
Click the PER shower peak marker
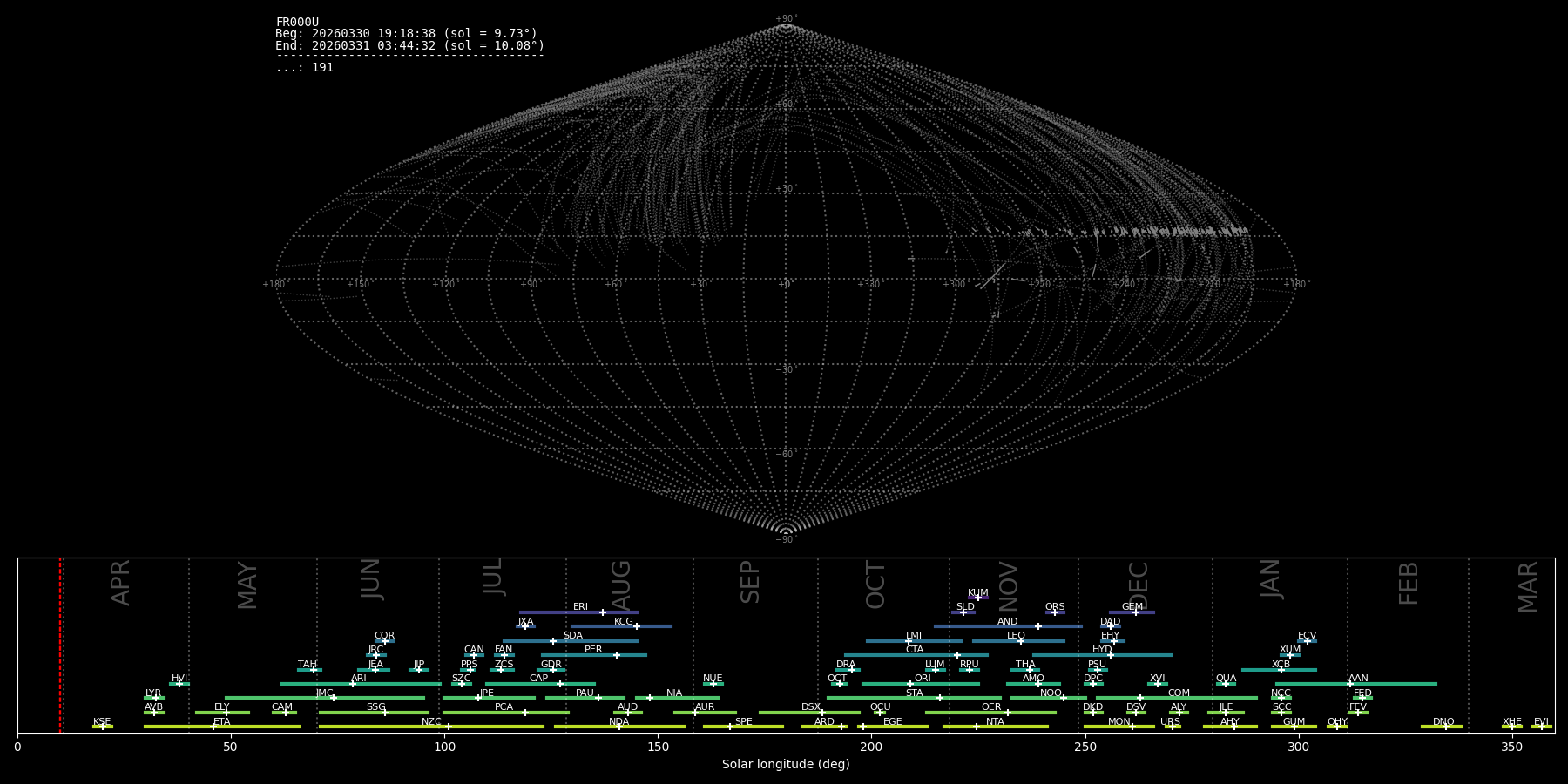point(616,655)
